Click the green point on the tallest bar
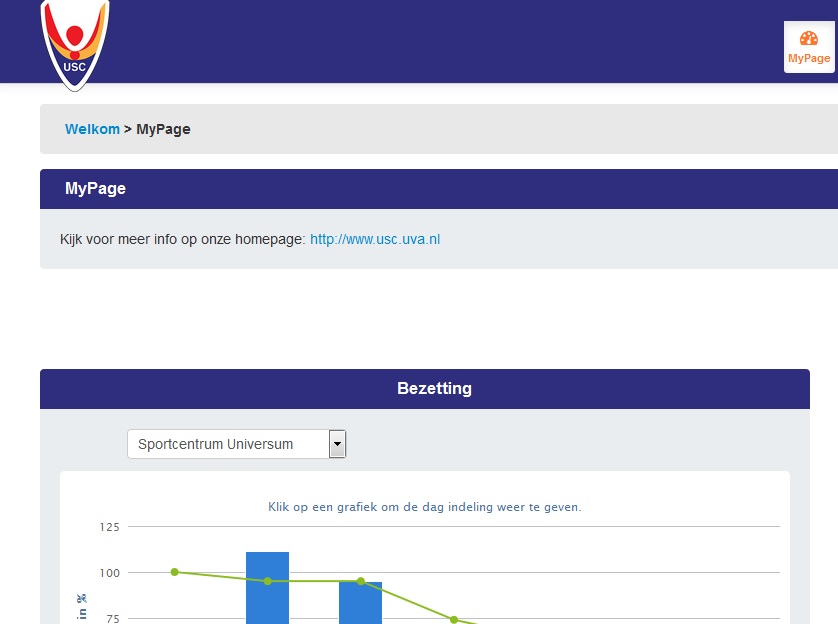This screenshot has width=838, height=624. (x=267, y=581)
